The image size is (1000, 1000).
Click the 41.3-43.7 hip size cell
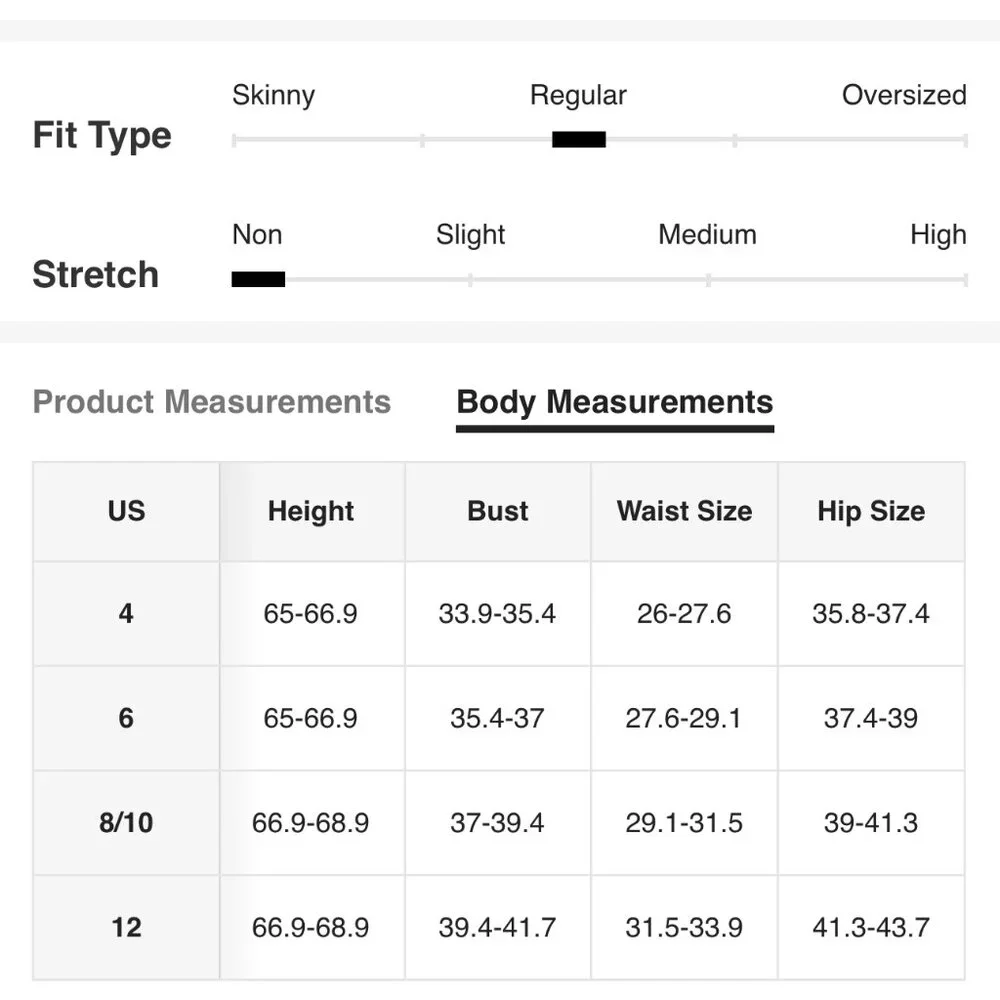point(871,927)
